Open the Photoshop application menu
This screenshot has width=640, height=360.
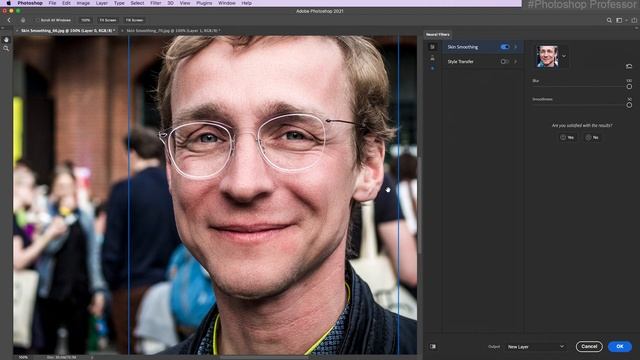pos(30,3)
